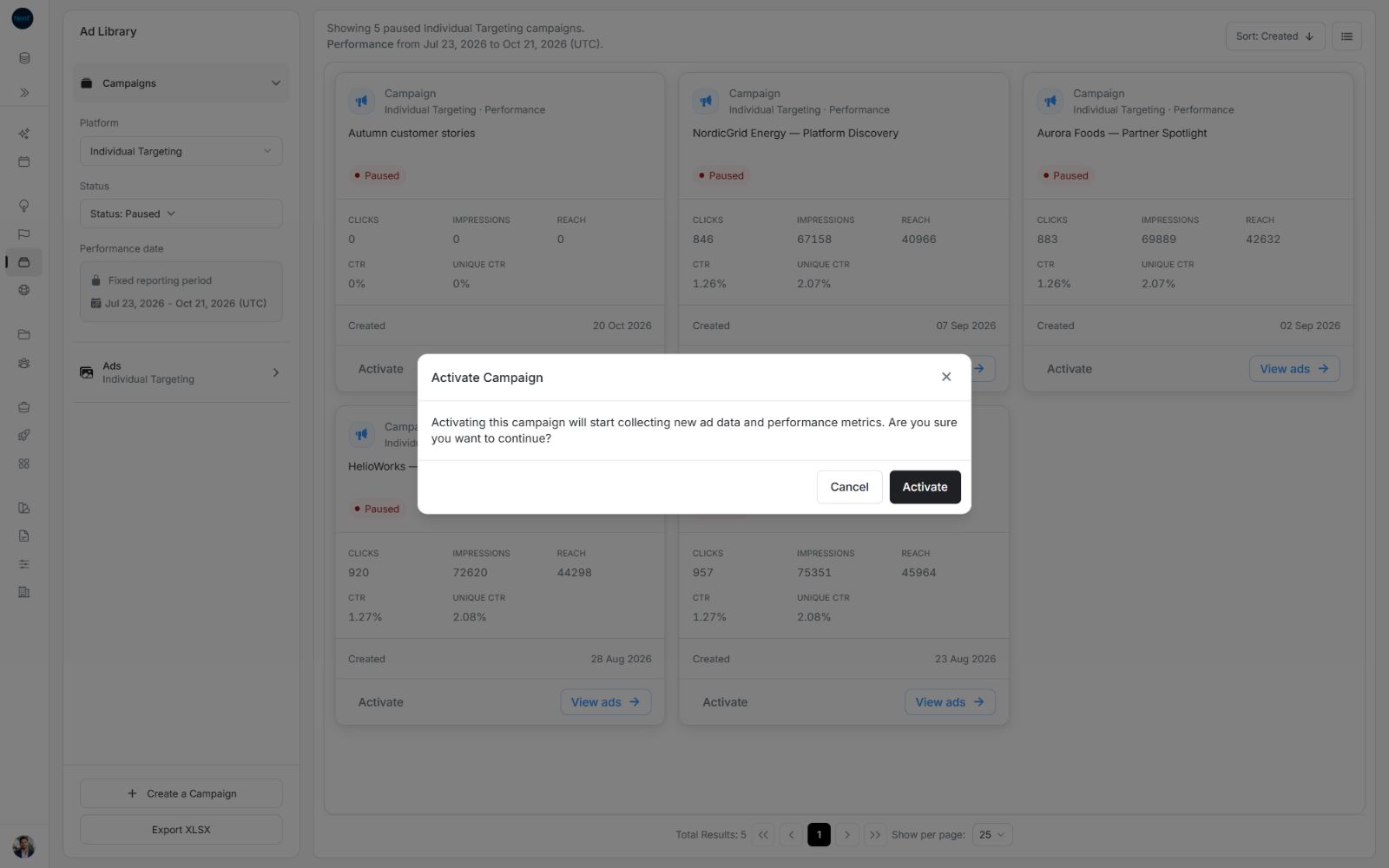Screen dimensions: 1389x868
Task: Open the lightbulb insights icon
Action: tap(24, 206)
